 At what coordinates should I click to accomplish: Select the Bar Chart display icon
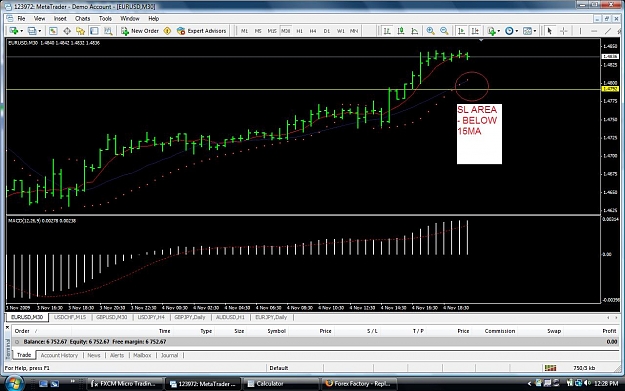point(387,31)
